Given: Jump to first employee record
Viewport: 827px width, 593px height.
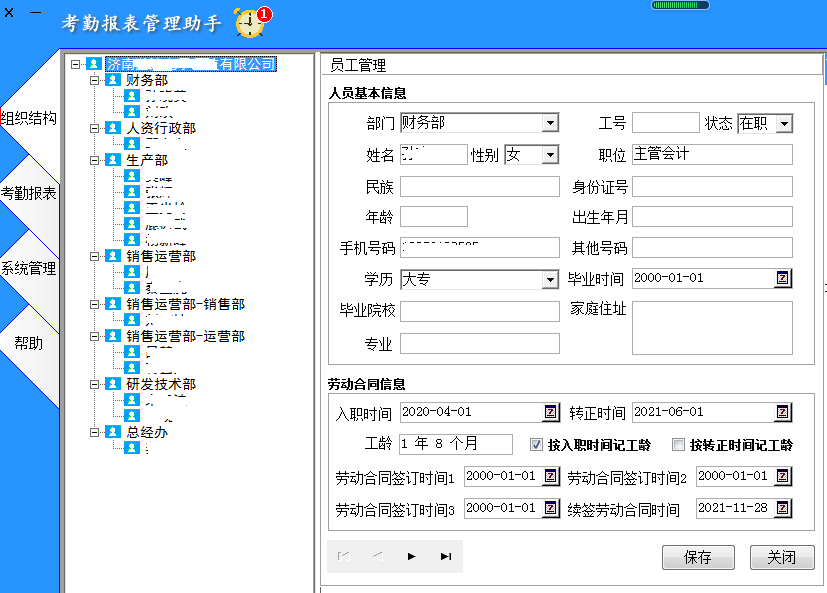Looking at the screenshot, I should 343,556.
